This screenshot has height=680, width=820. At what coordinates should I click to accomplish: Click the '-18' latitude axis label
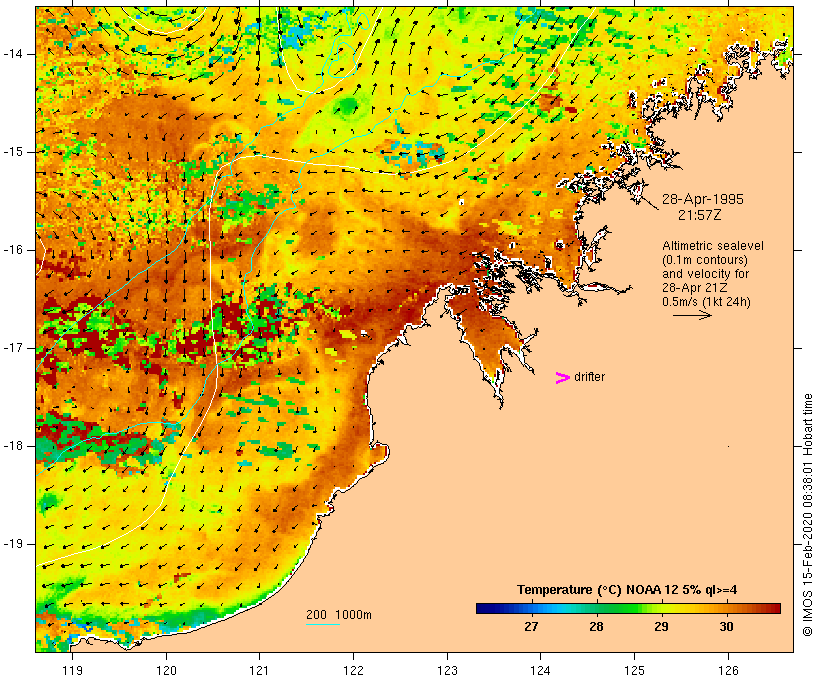tap(13, 446)
